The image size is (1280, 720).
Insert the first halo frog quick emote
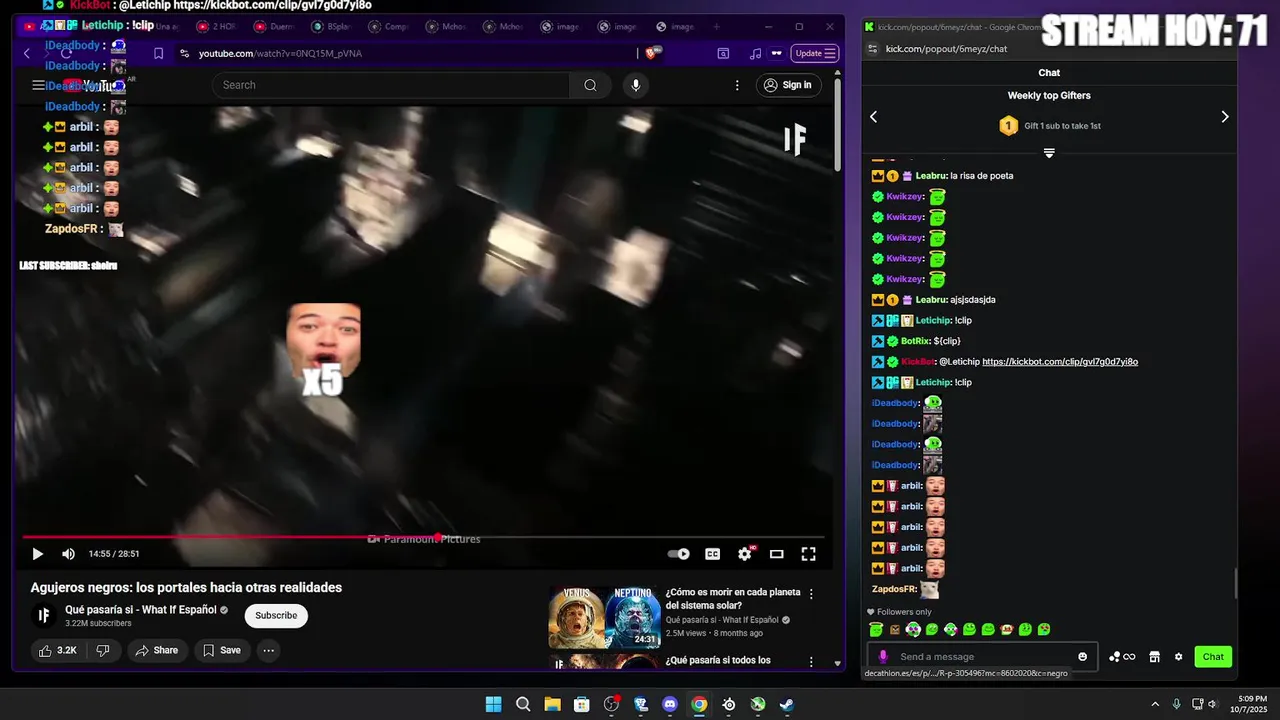tap(876, 630)
